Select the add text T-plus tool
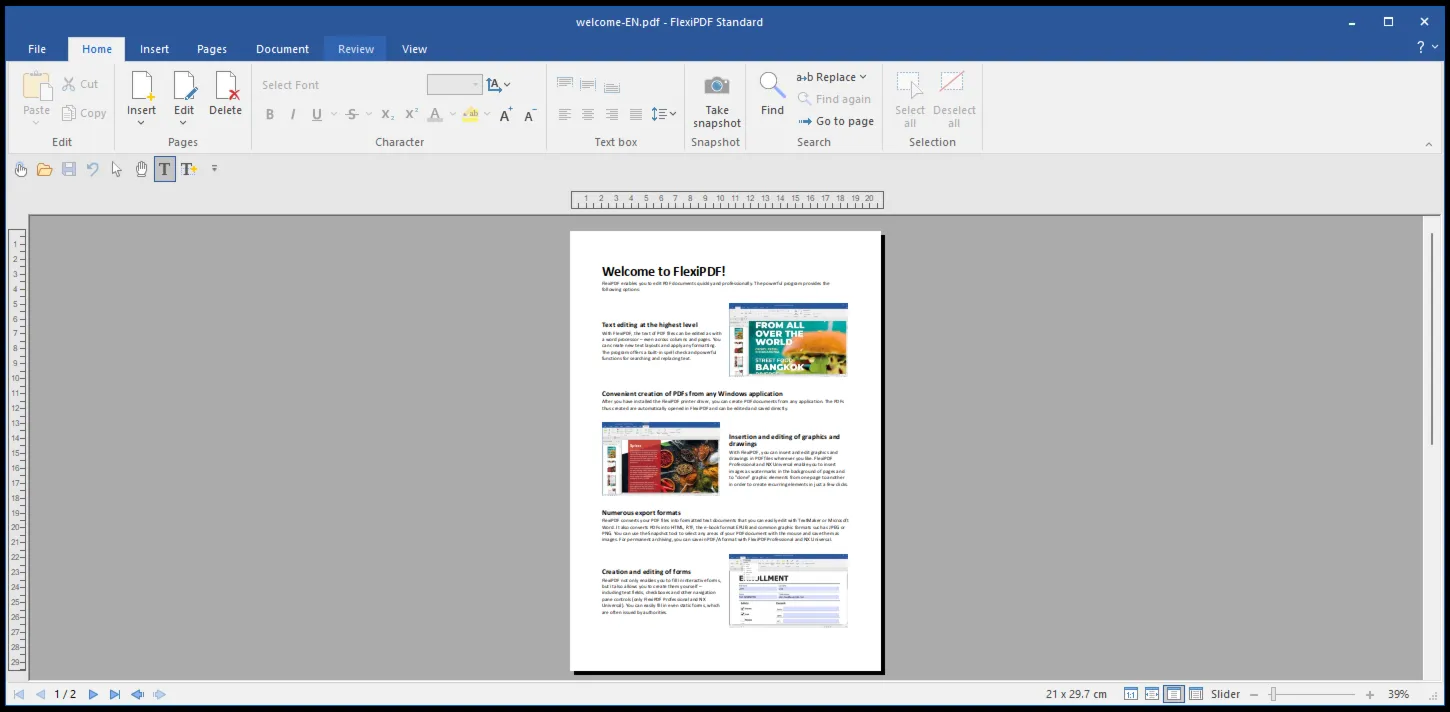 coord(188,169)
